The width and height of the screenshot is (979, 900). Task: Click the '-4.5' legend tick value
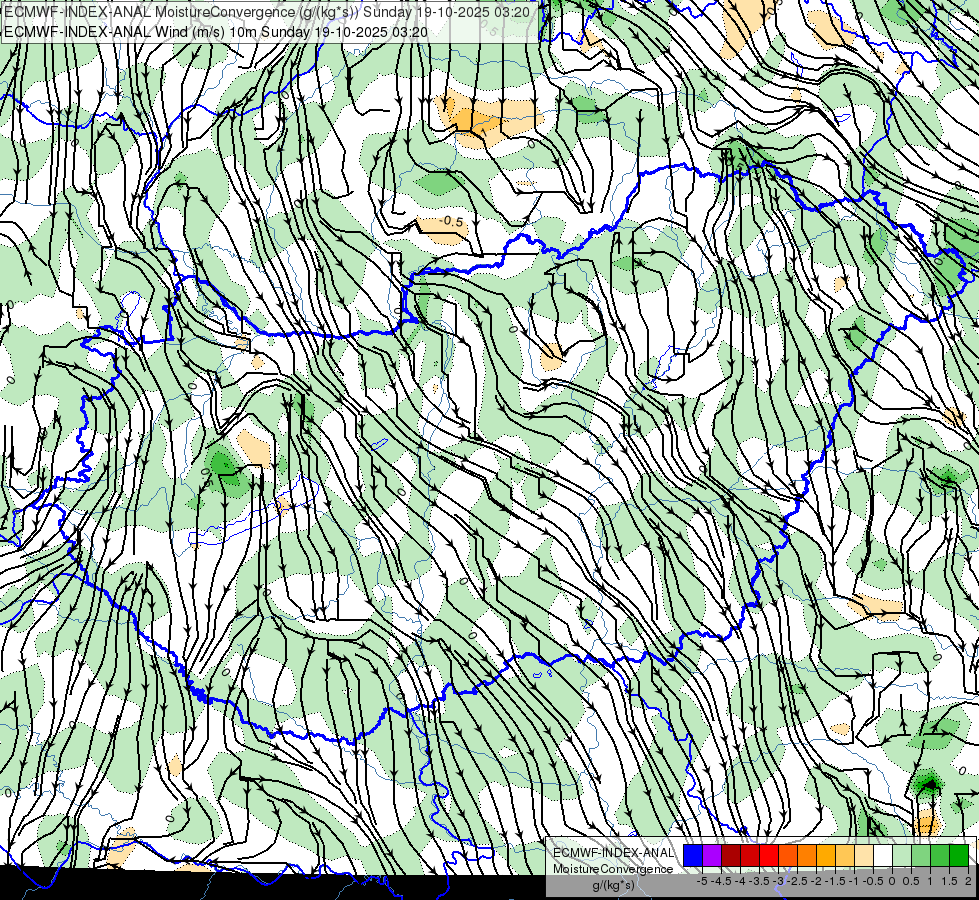pos(721,881)
